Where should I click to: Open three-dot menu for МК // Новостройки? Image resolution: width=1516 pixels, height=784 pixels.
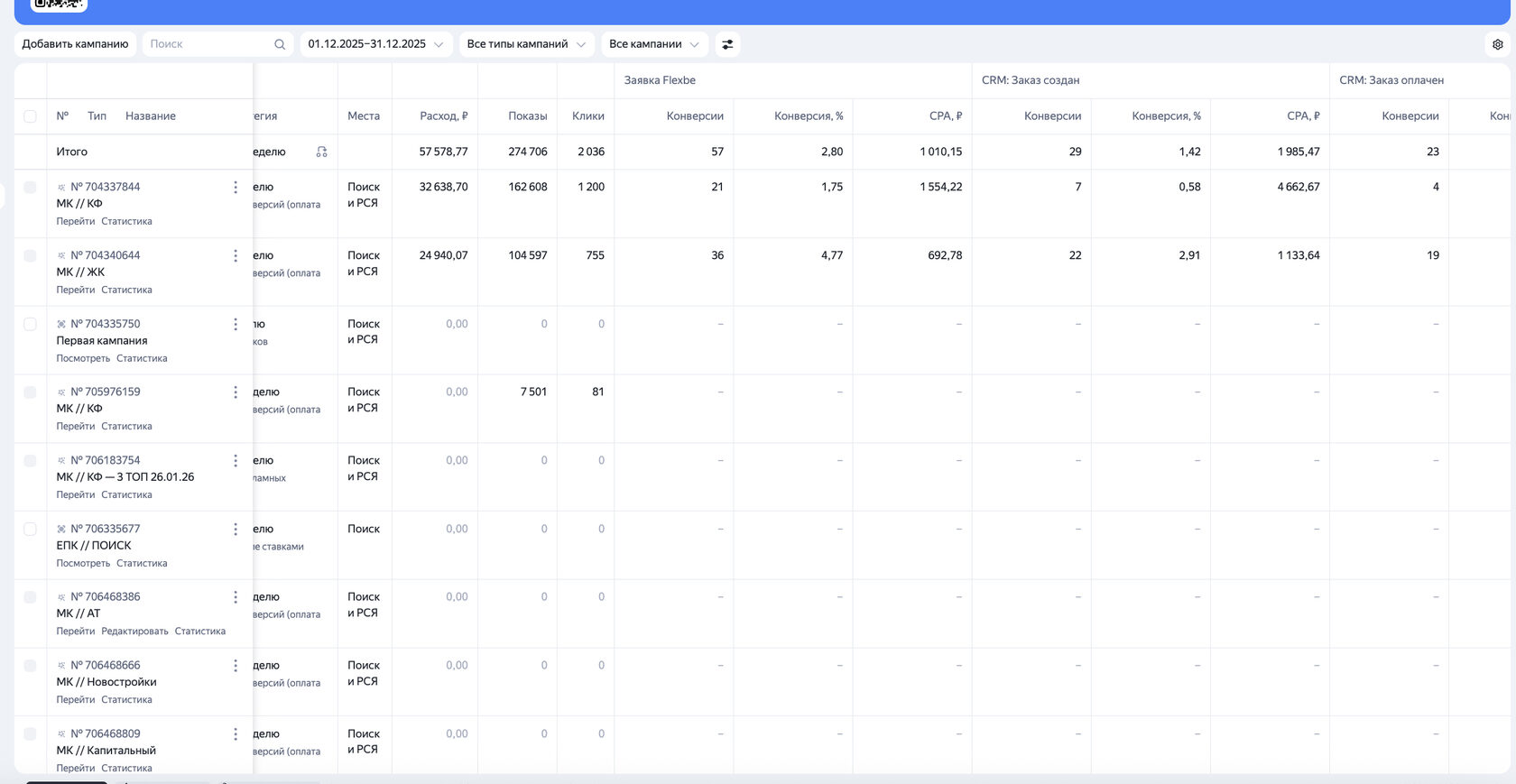(236, 666)
